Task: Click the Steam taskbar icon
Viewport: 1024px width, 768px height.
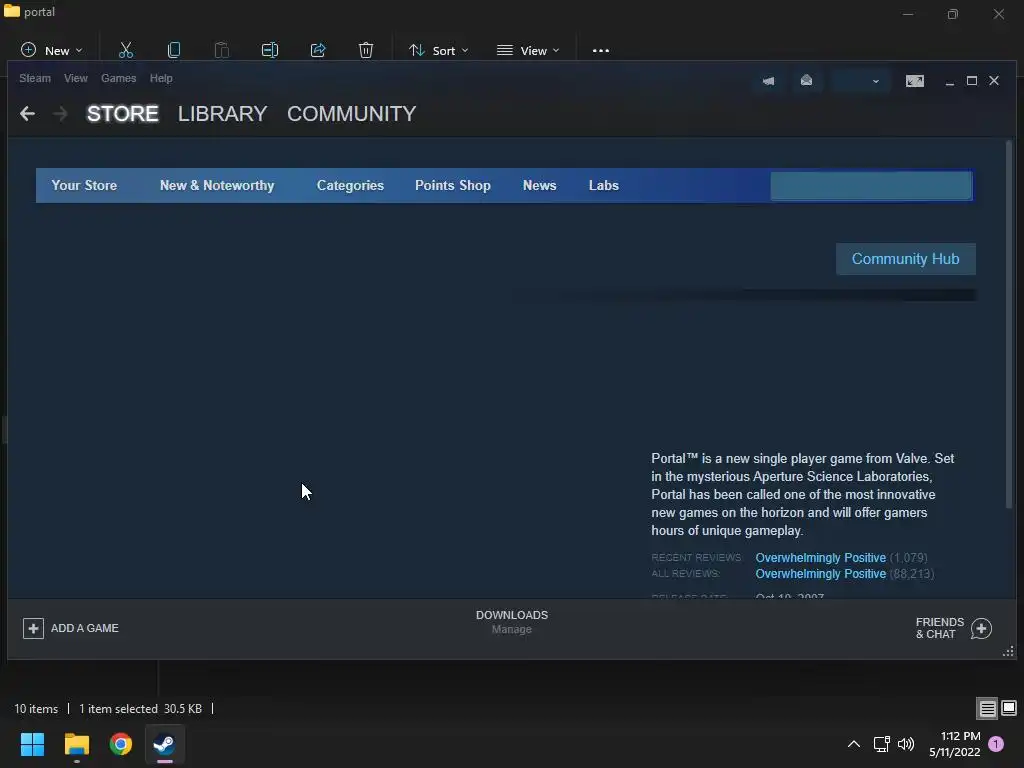Action: pos(165,744)
